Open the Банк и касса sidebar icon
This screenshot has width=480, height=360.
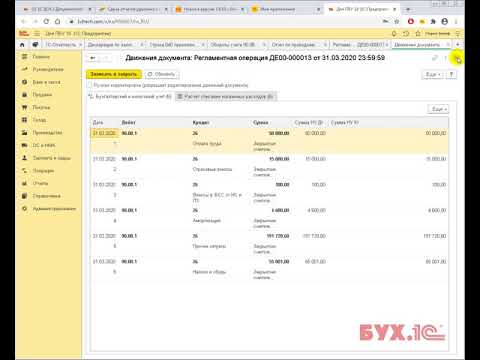pos(24,82)
